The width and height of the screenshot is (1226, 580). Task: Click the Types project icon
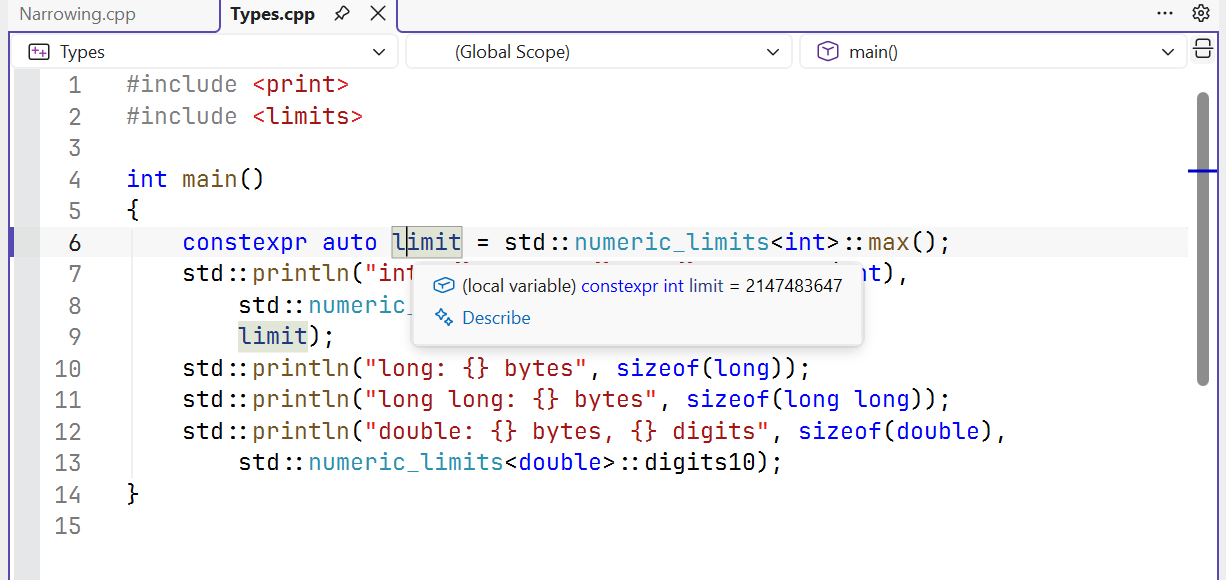coord(39,52)
